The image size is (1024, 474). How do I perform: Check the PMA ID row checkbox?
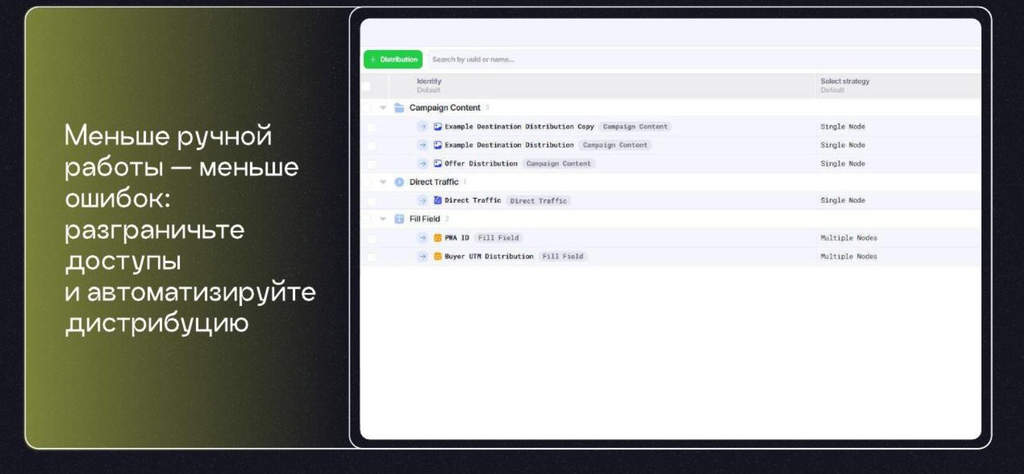[x=371, y=238]
